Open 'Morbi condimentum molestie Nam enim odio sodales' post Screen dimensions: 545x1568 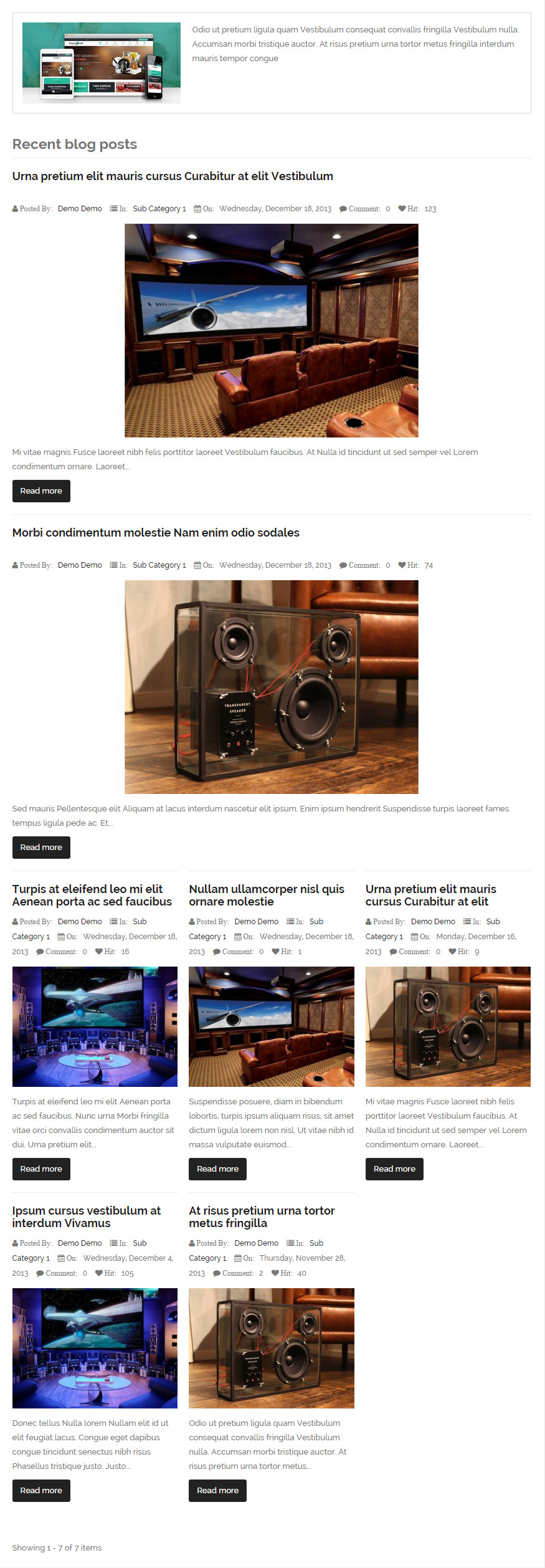tap(156, 533)
